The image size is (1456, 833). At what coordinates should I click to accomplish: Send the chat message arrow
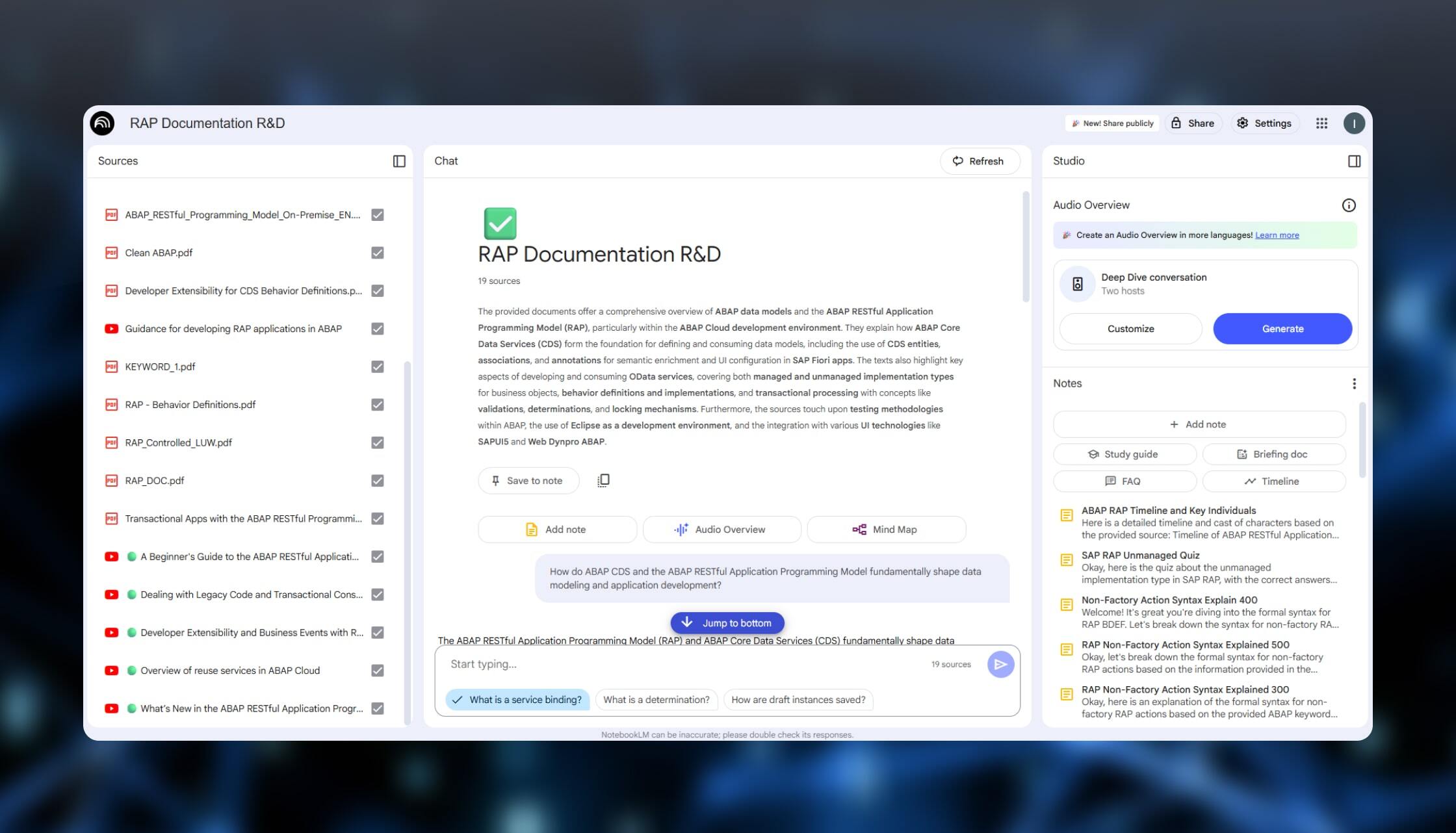pyautogui.click(x=1000, y=664)
